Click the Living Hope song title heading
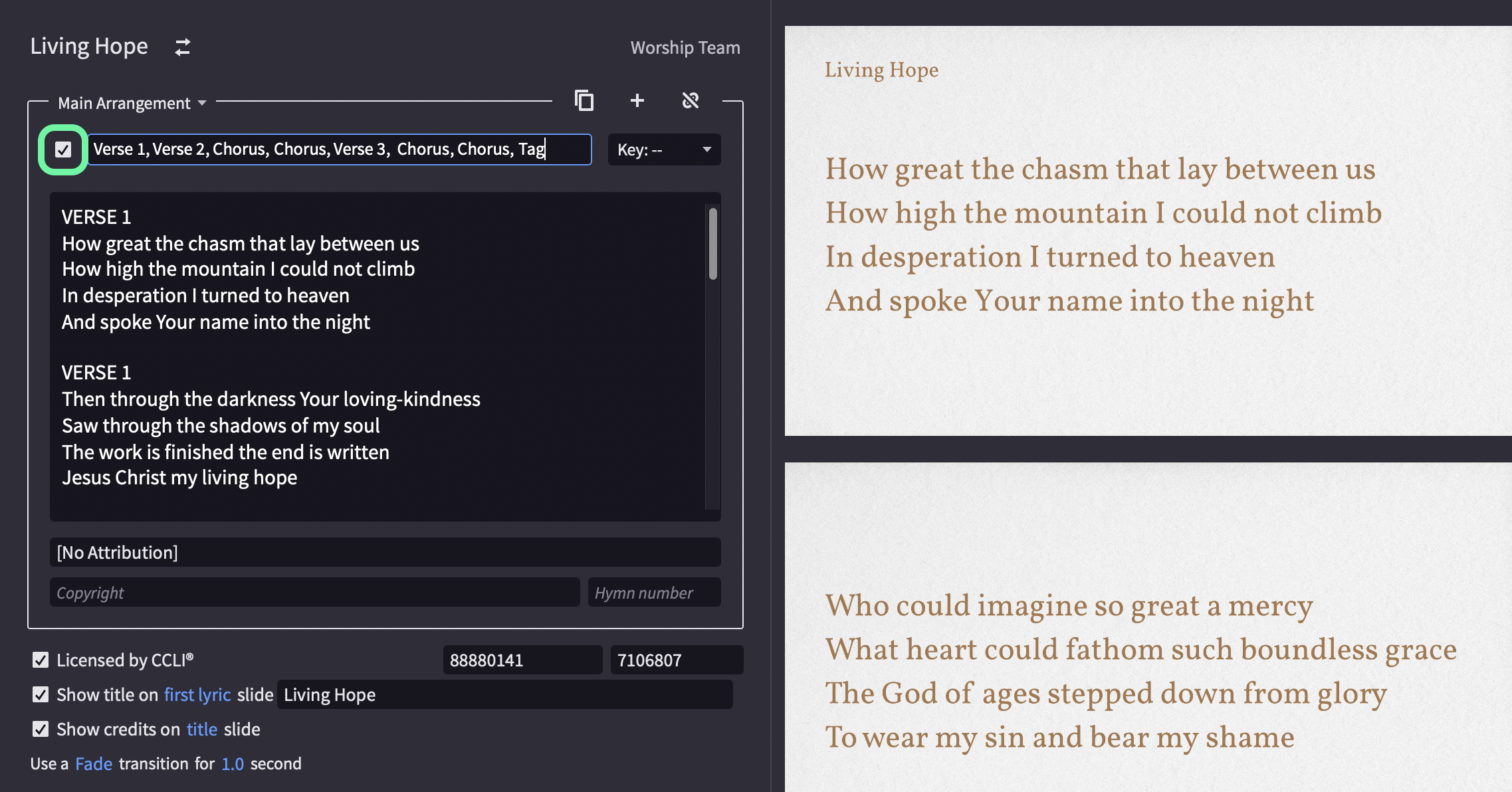The width and height of the screenshot is (1512, 792). coord(89,47)
